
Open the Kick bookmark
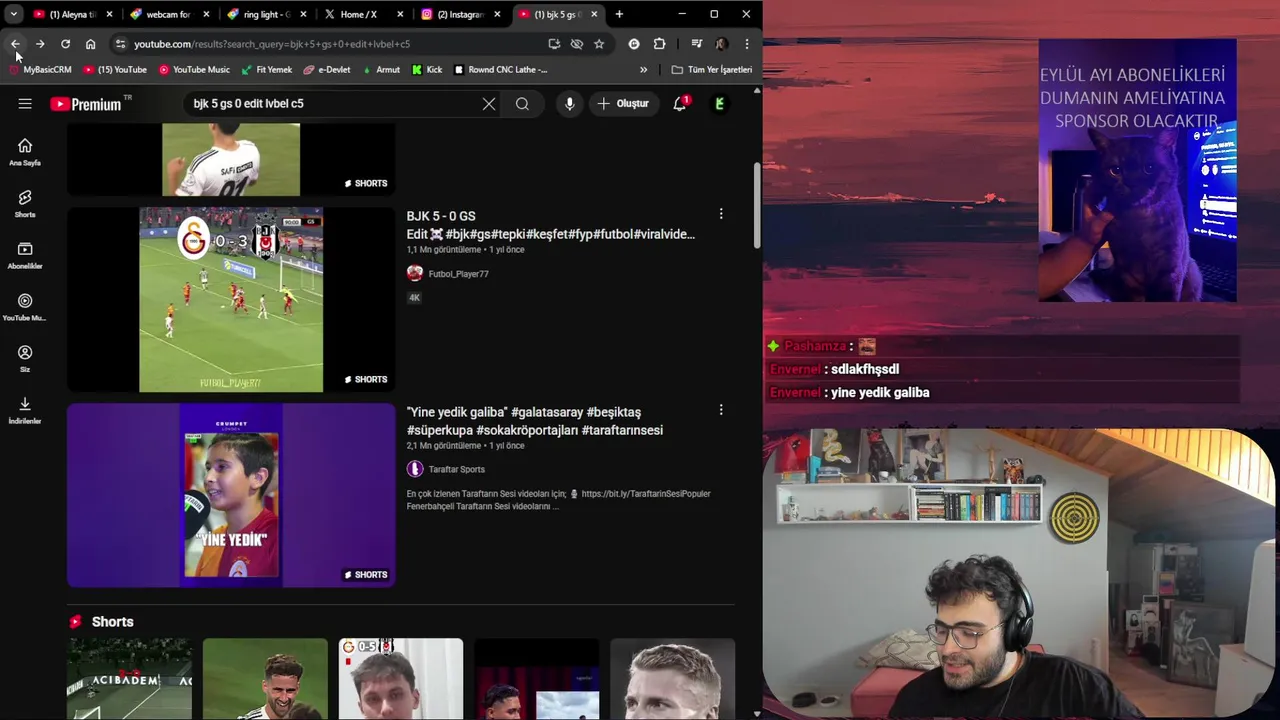pyautogui.click(x=427, y=70)
